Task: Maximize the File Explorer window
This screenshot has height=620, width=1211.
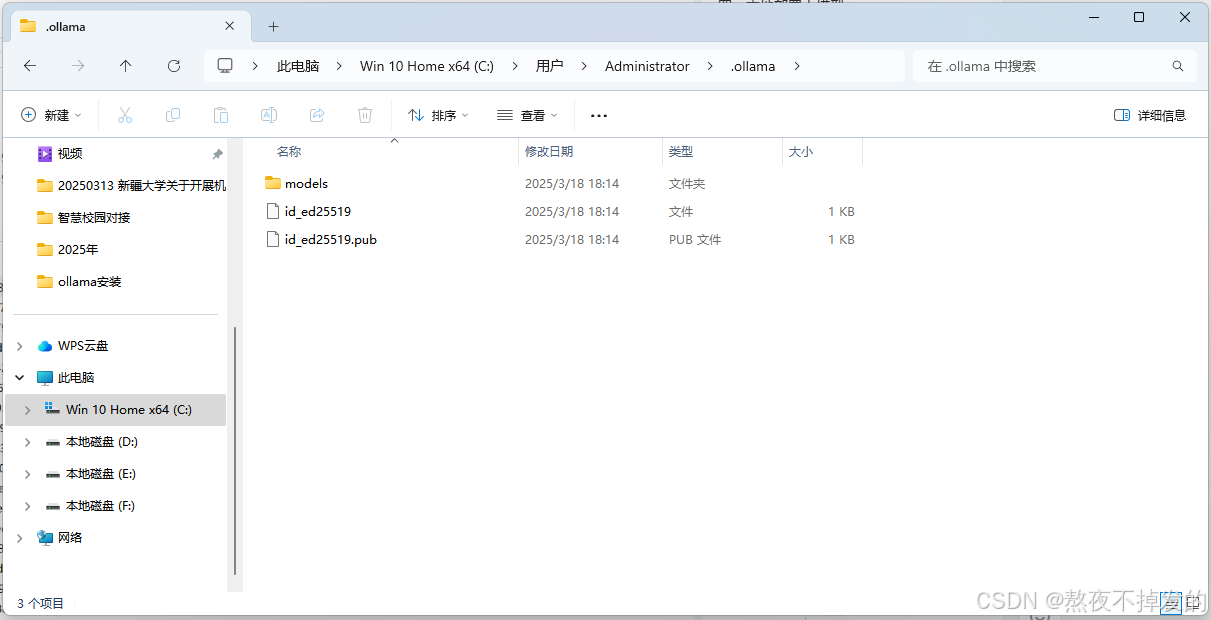Action: coord(1139,17)
